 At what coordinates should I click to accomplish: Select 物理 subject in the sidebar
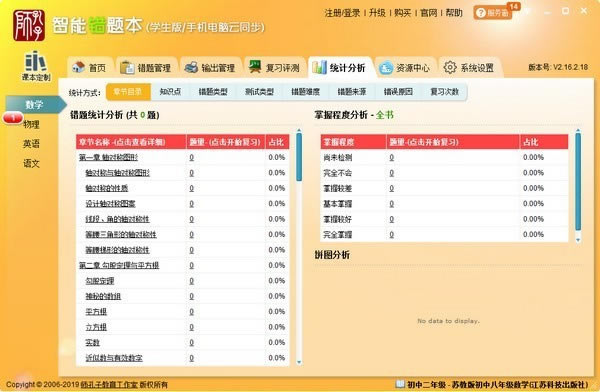point(31,124)
